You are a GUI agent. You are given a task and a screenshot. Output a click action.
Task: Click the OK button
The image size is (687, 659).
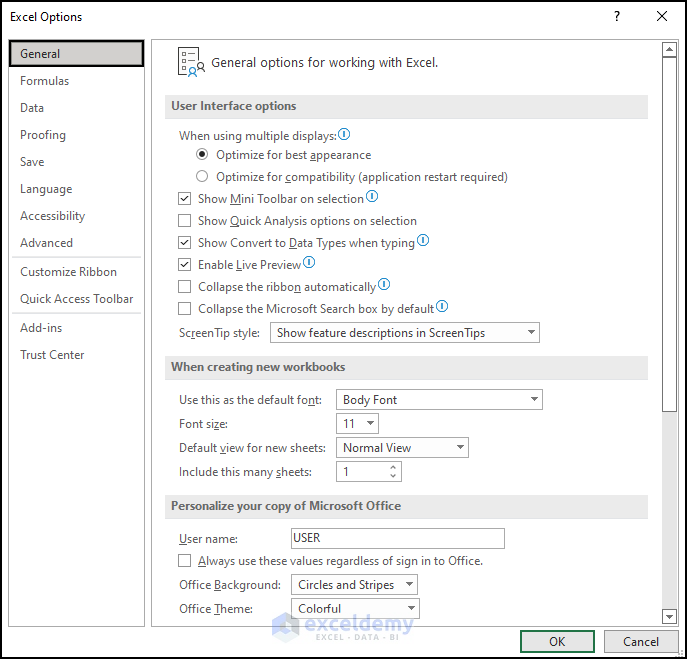[x=557, y=641]
